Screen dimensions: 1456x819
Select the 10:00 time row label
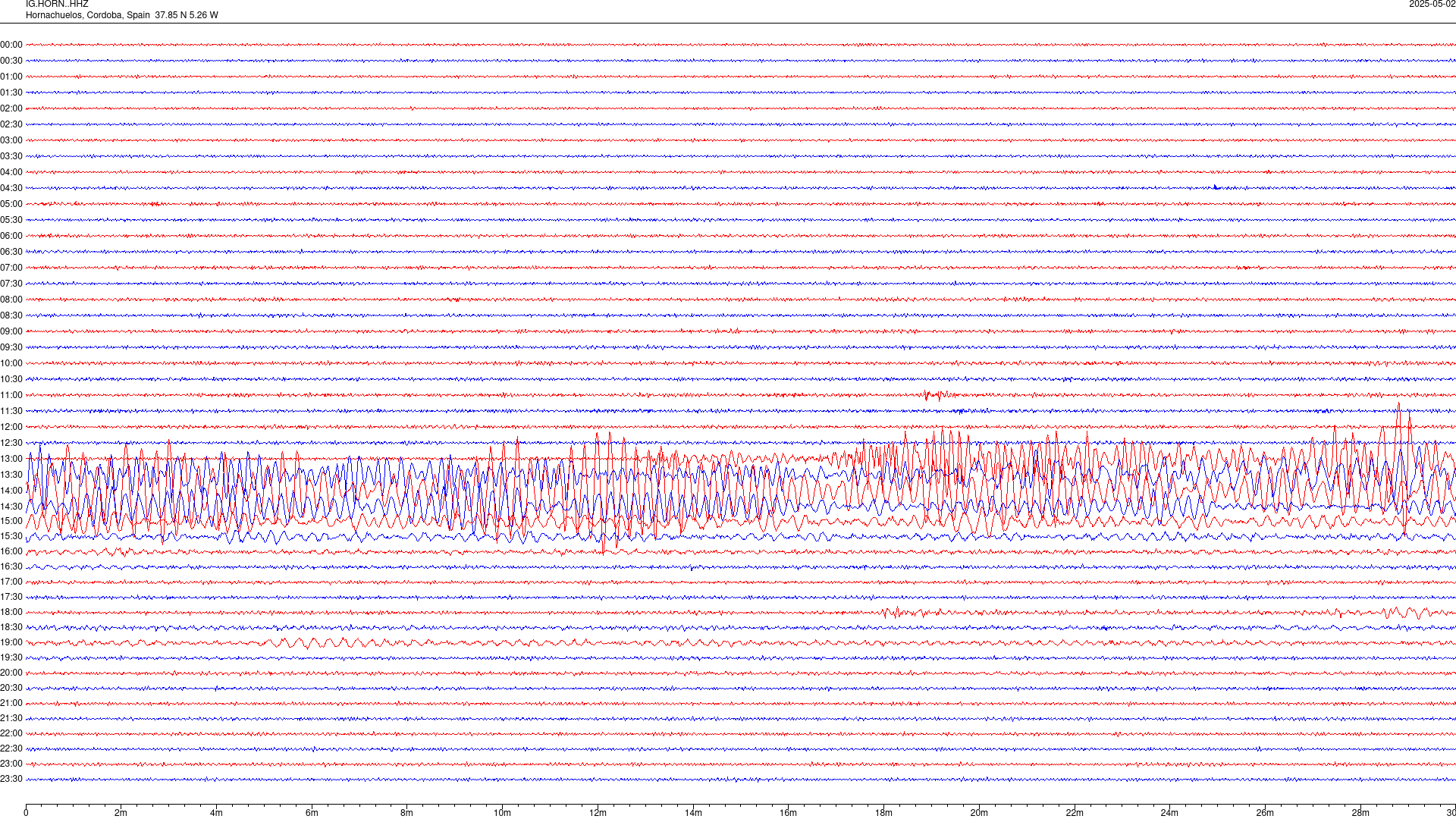coord(11,363)
